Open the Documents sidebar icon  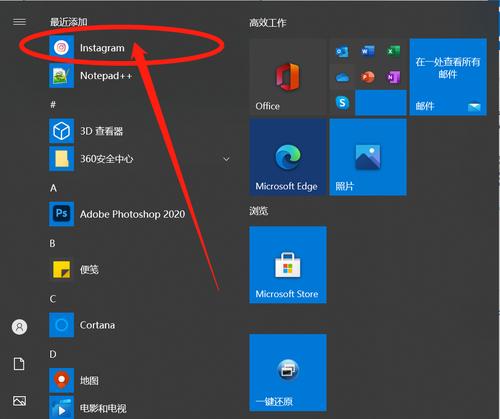coord(19,364)
